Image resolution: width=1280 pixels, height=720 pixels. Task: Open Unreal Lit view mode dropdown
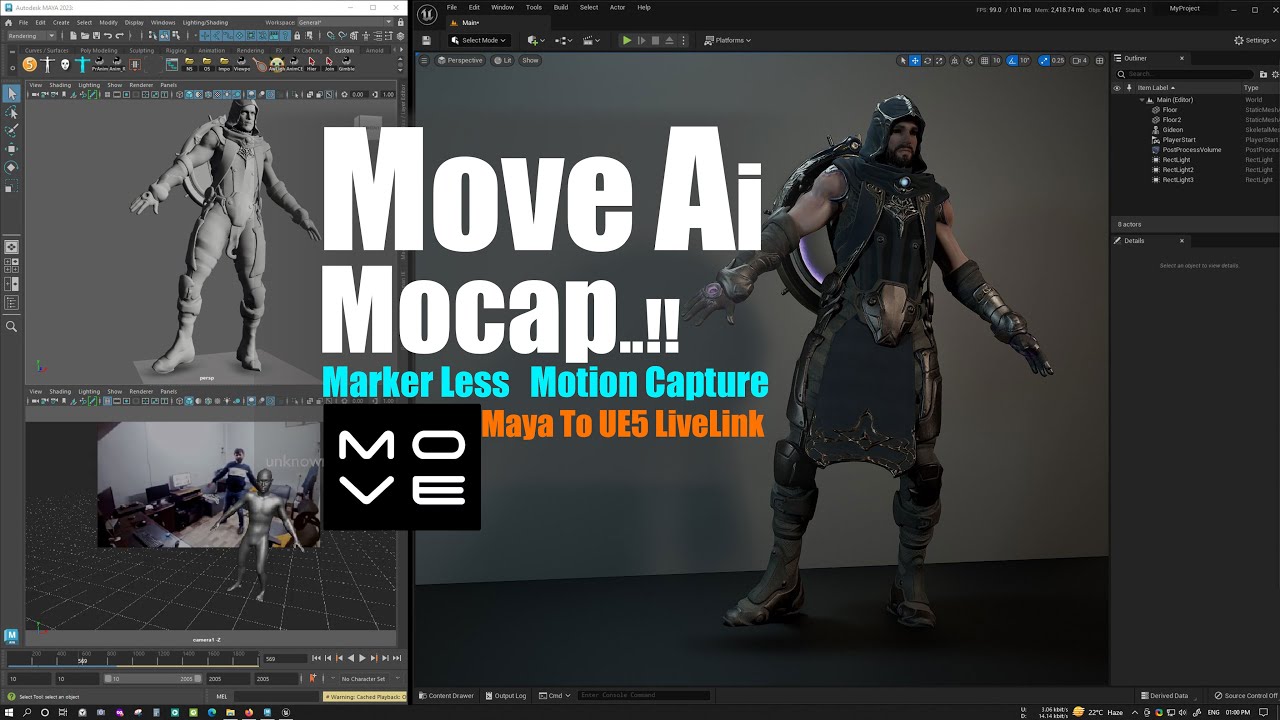tap(502, 60)
